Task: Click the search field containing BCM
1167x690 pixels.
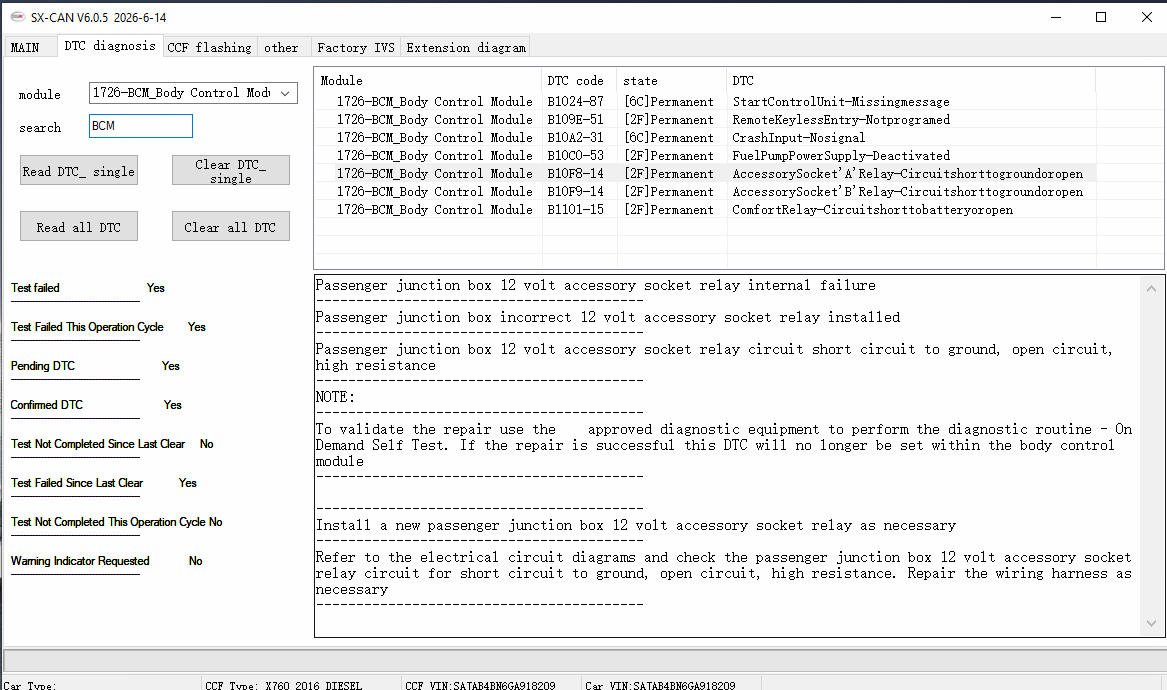Action: [141, 126]
